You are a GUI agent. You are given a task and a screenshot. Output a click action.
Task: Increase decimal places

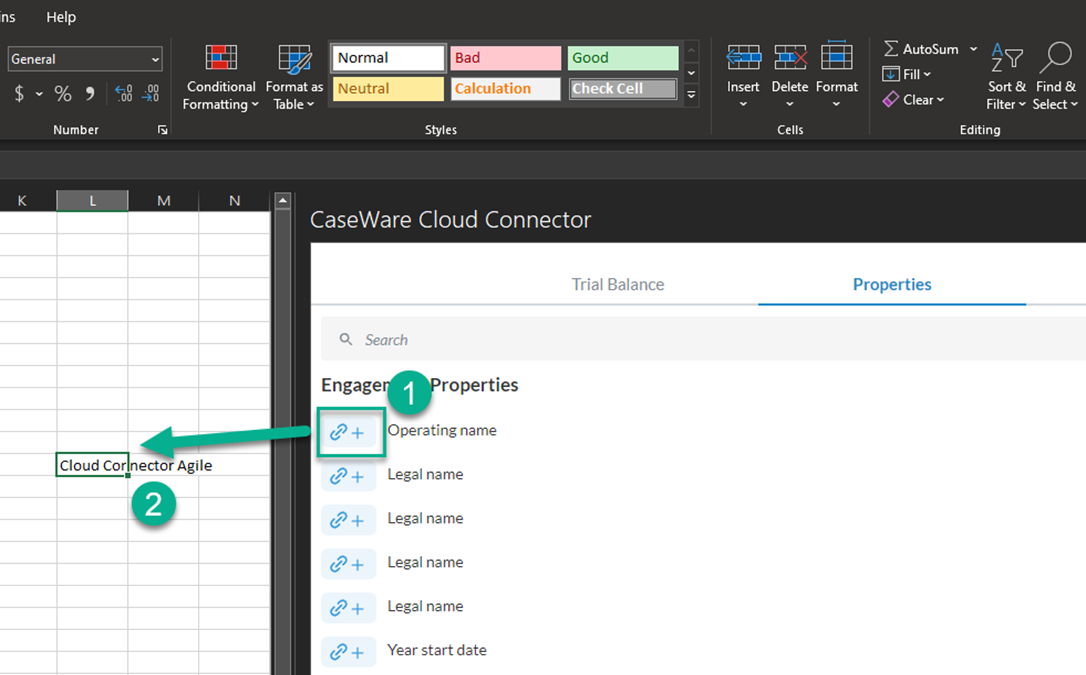coord(124,93)
